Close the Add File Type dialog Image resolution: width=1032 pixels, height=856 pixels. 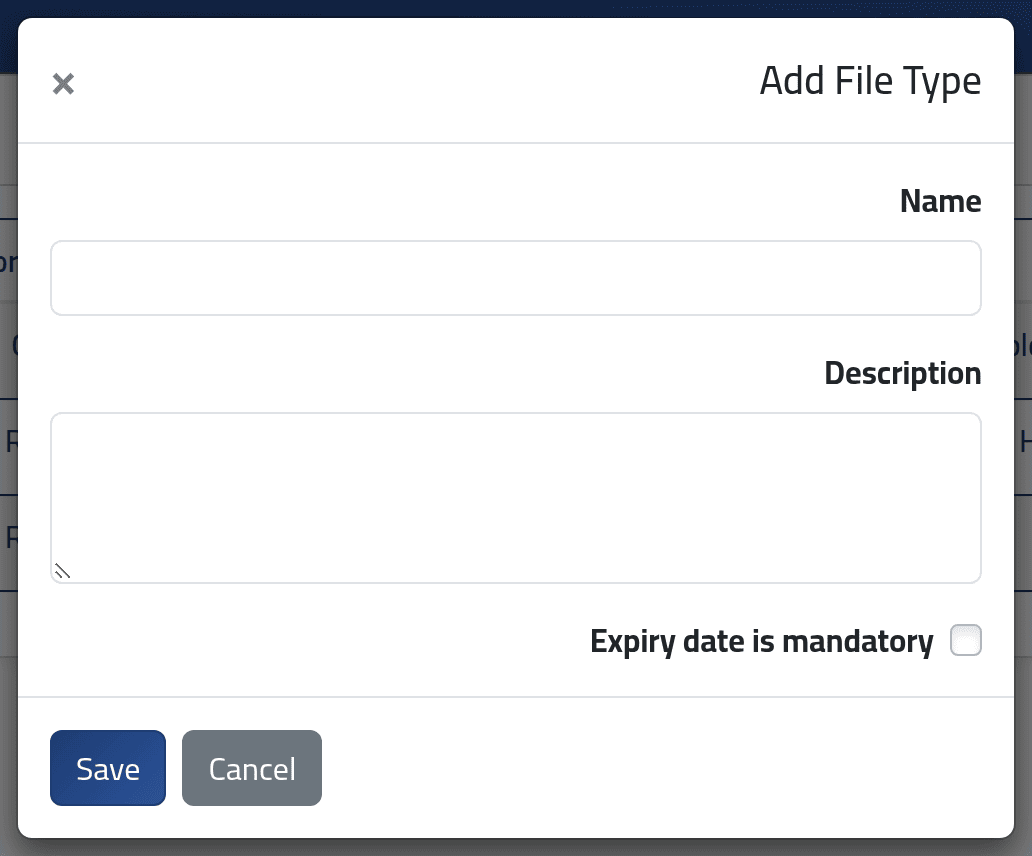(63, 84)
